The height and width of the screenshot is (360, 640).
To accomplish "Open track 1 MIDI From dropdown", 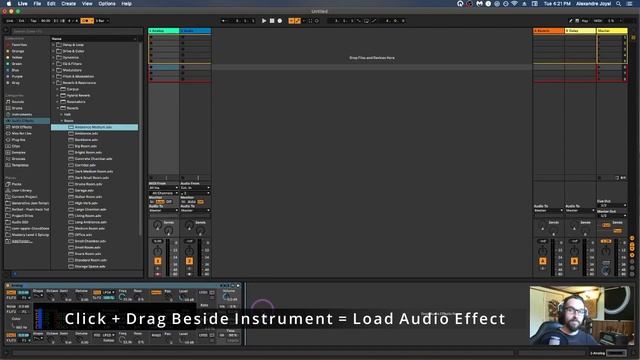I will 163,188.
